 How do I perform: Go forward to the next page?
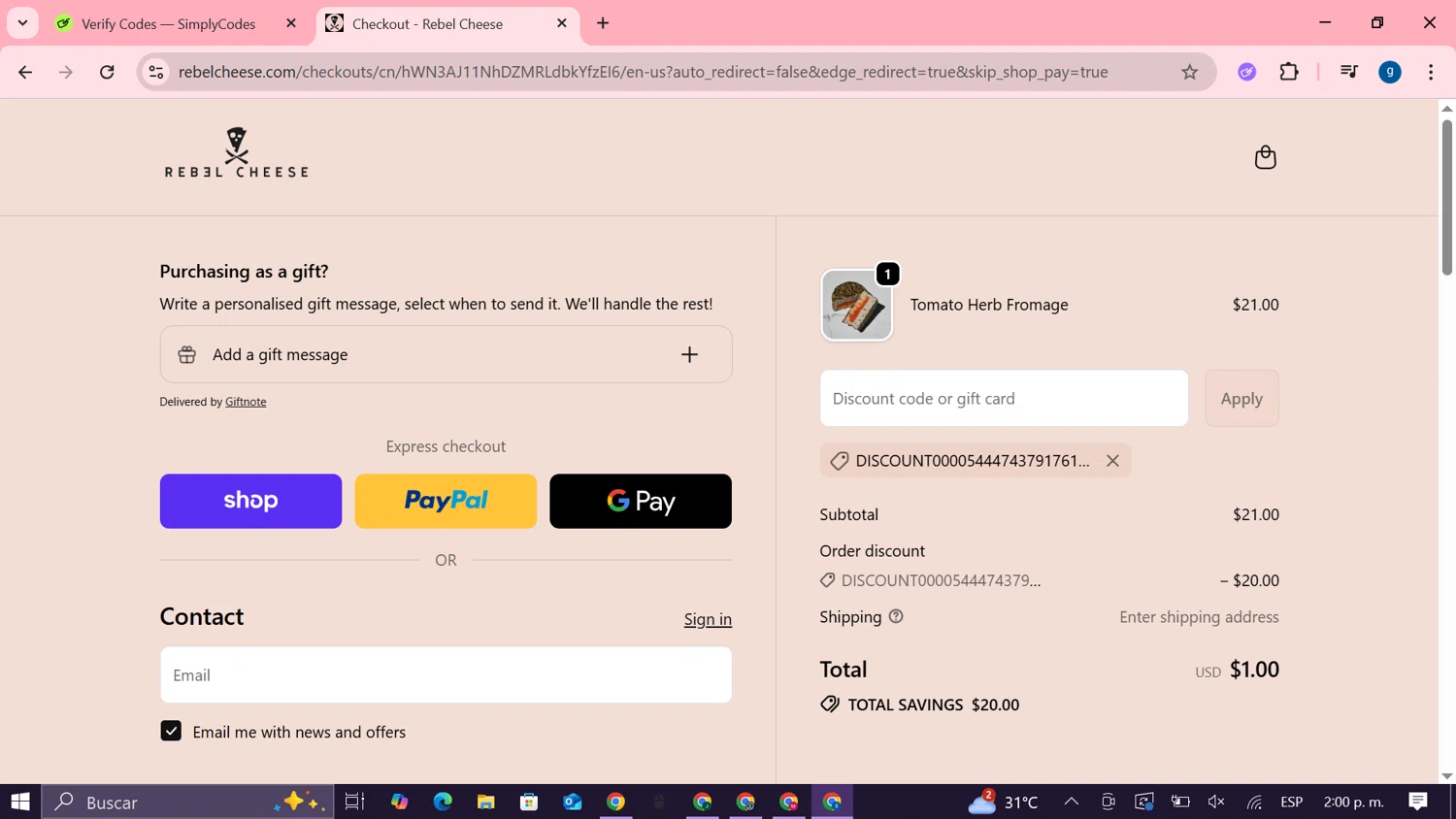(66, 72)
